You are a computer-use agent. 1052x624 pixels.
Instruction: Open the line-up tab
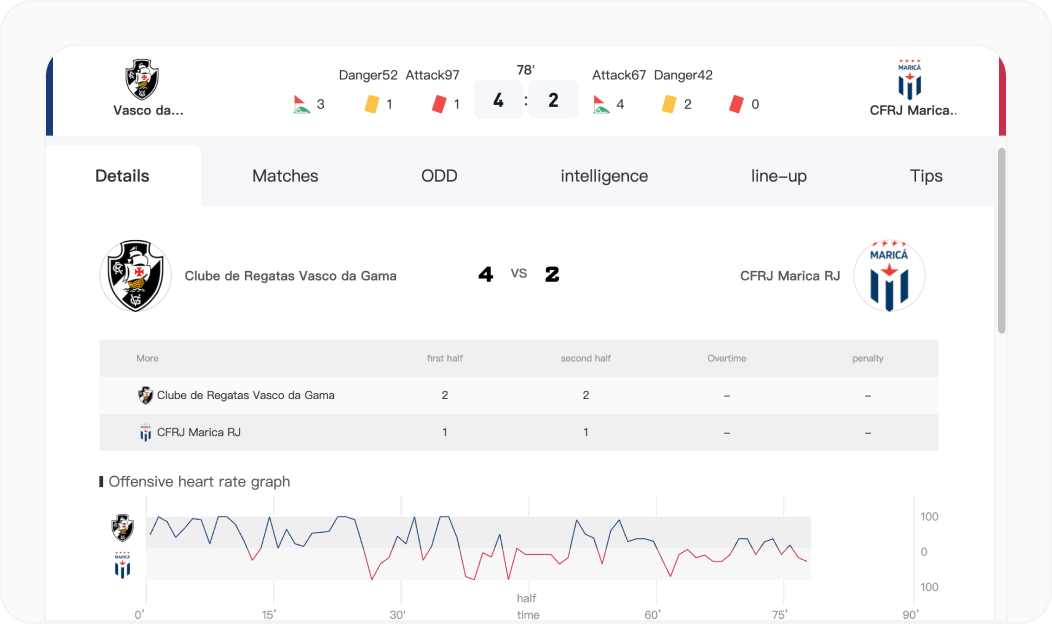tap(779, 176)
